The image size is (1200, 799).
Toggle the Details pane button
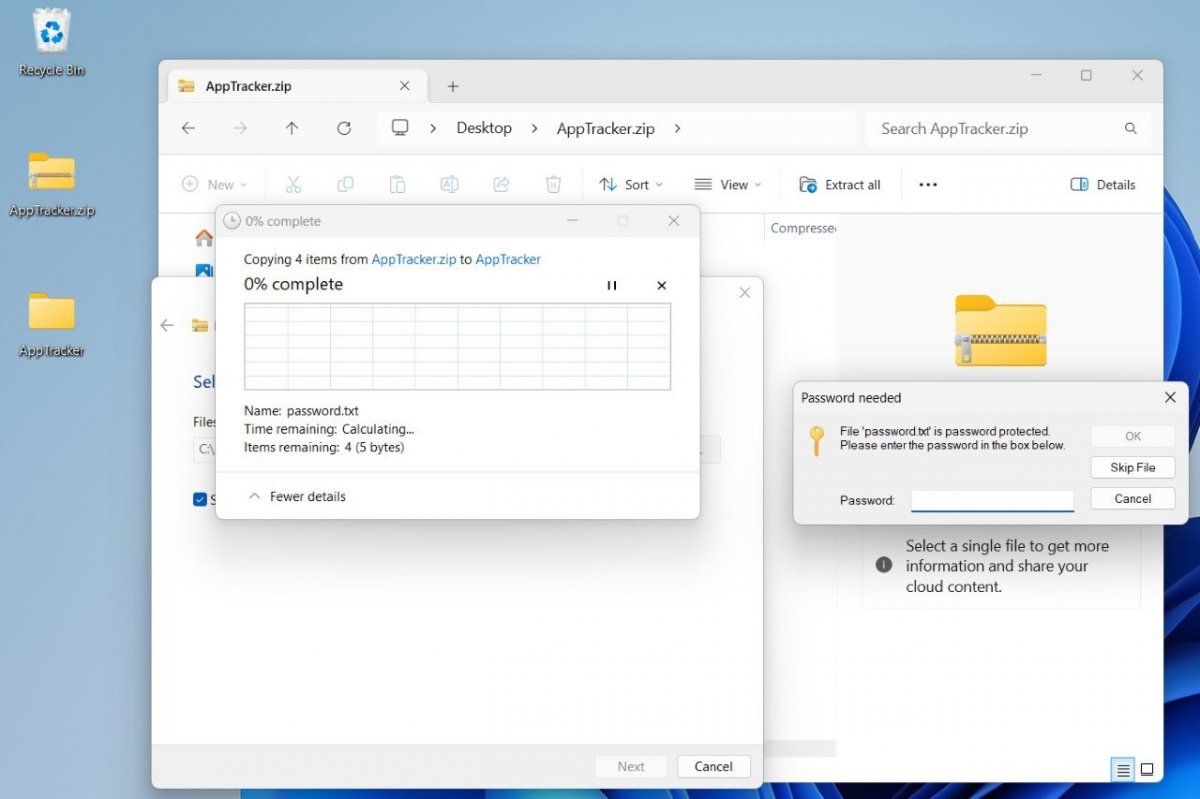[x=1103, y=184]
